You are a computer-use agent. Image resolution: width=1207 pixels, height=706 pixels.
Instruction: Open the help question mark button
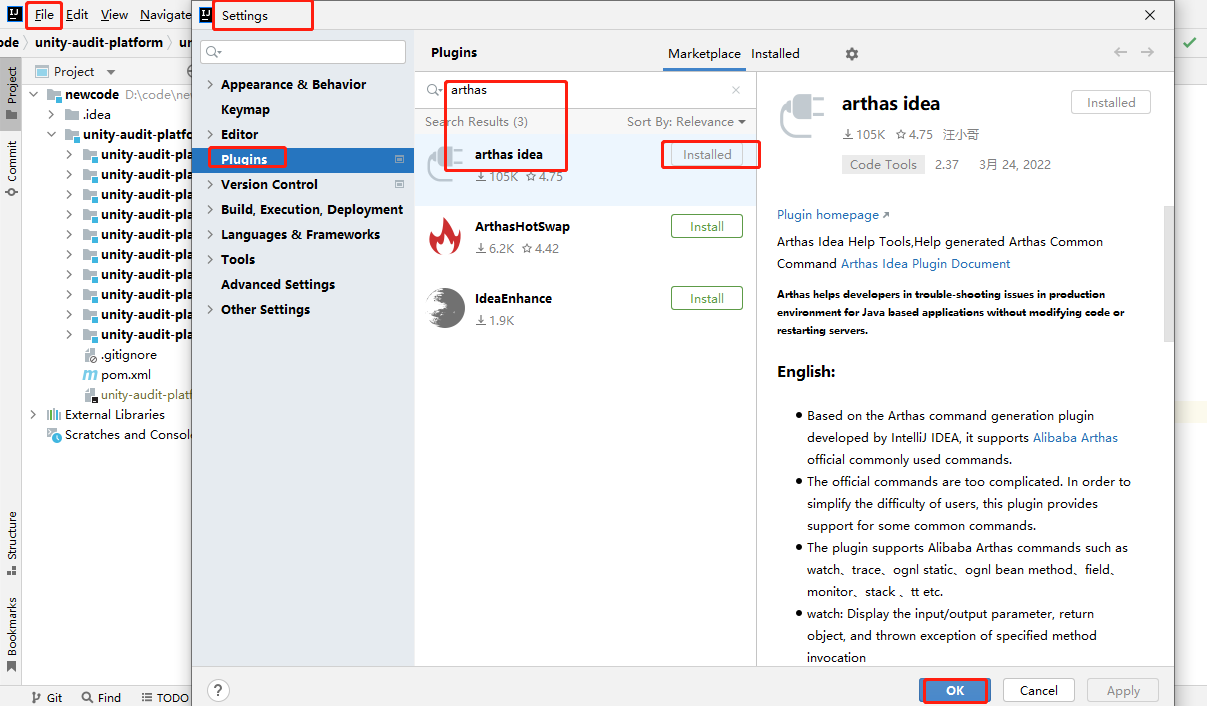pos(219,690)
